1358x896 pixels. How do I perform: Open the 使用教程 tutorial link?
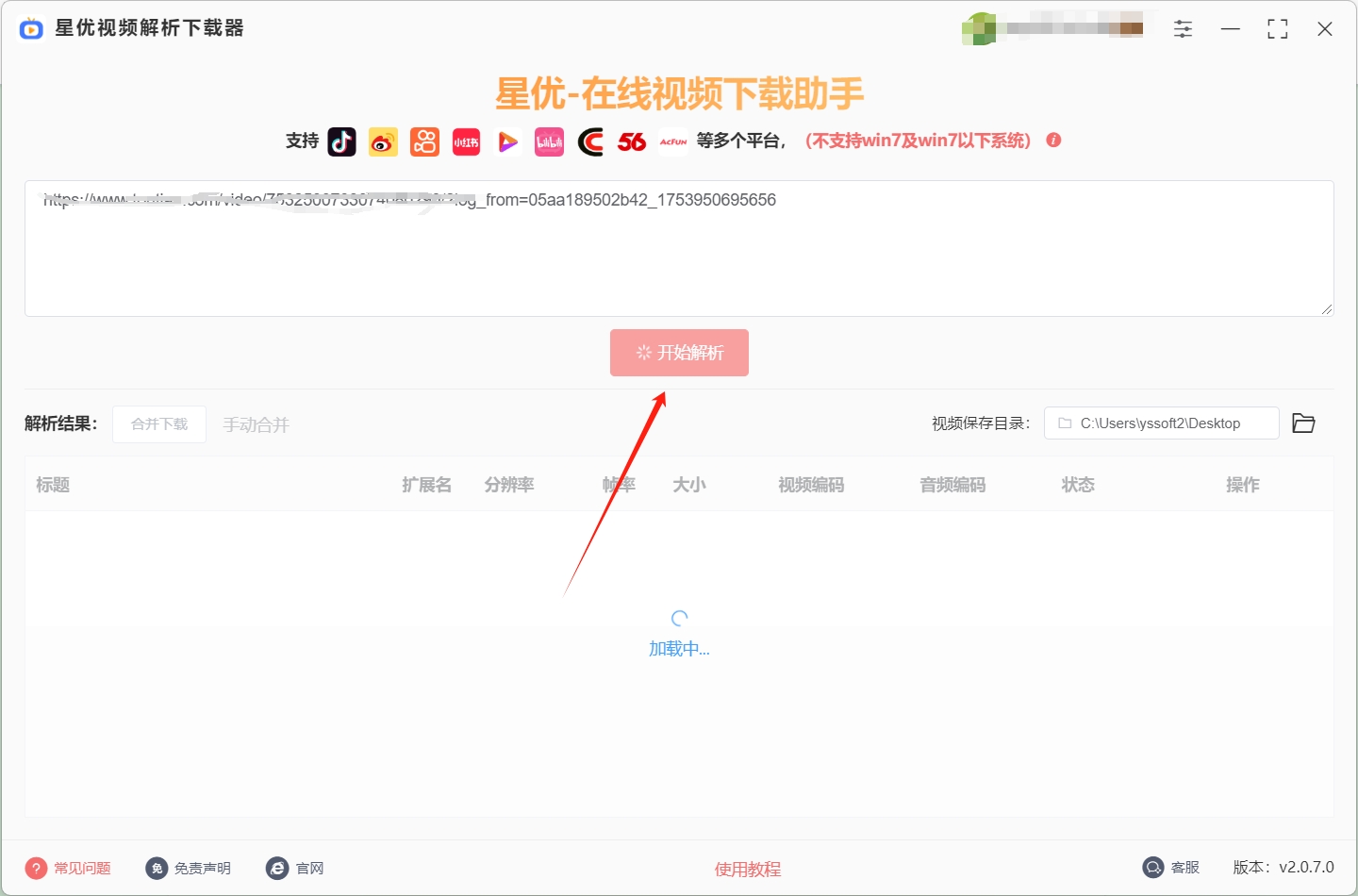(x=747, y=869)
